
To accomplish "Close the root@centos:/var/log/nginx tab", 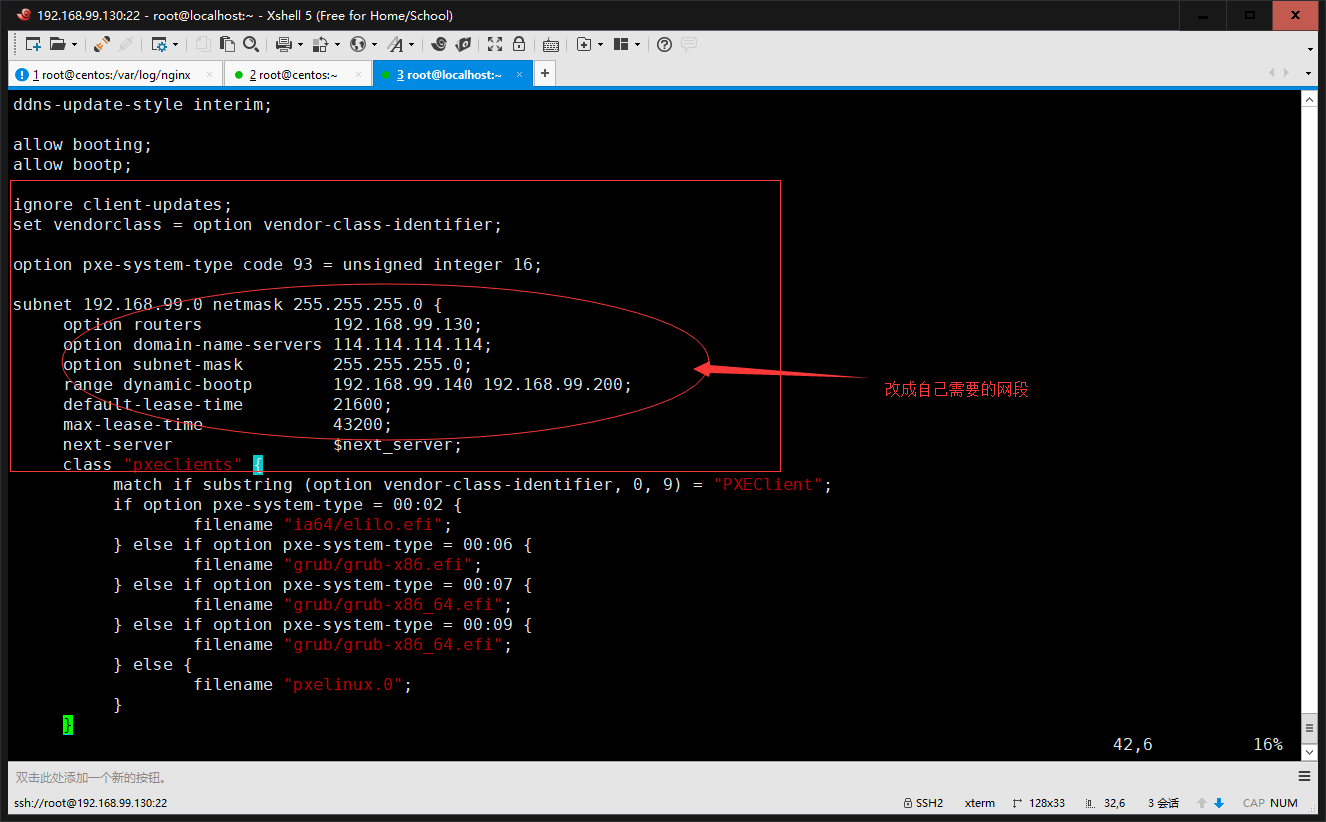I will click(x=209, y=74).
